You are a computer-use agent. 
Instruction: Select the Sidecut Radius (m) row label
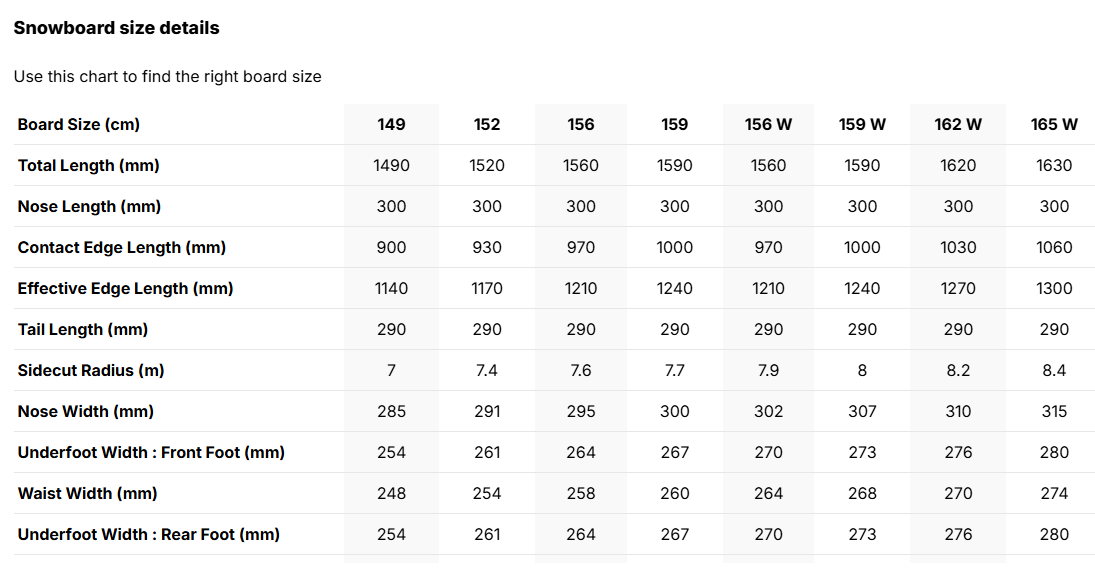tap(91, 370)
